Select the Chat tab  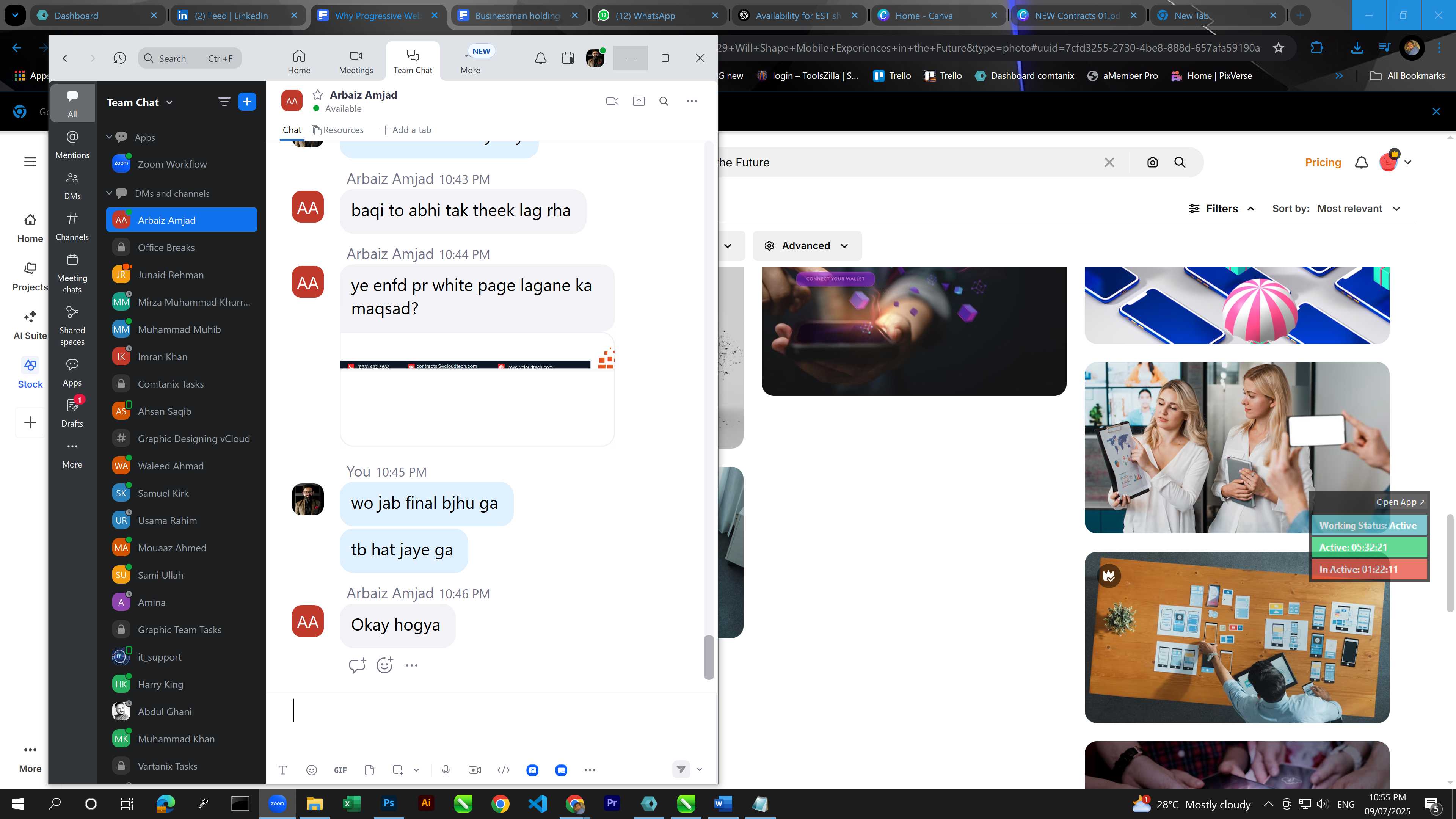pos(292,130)
